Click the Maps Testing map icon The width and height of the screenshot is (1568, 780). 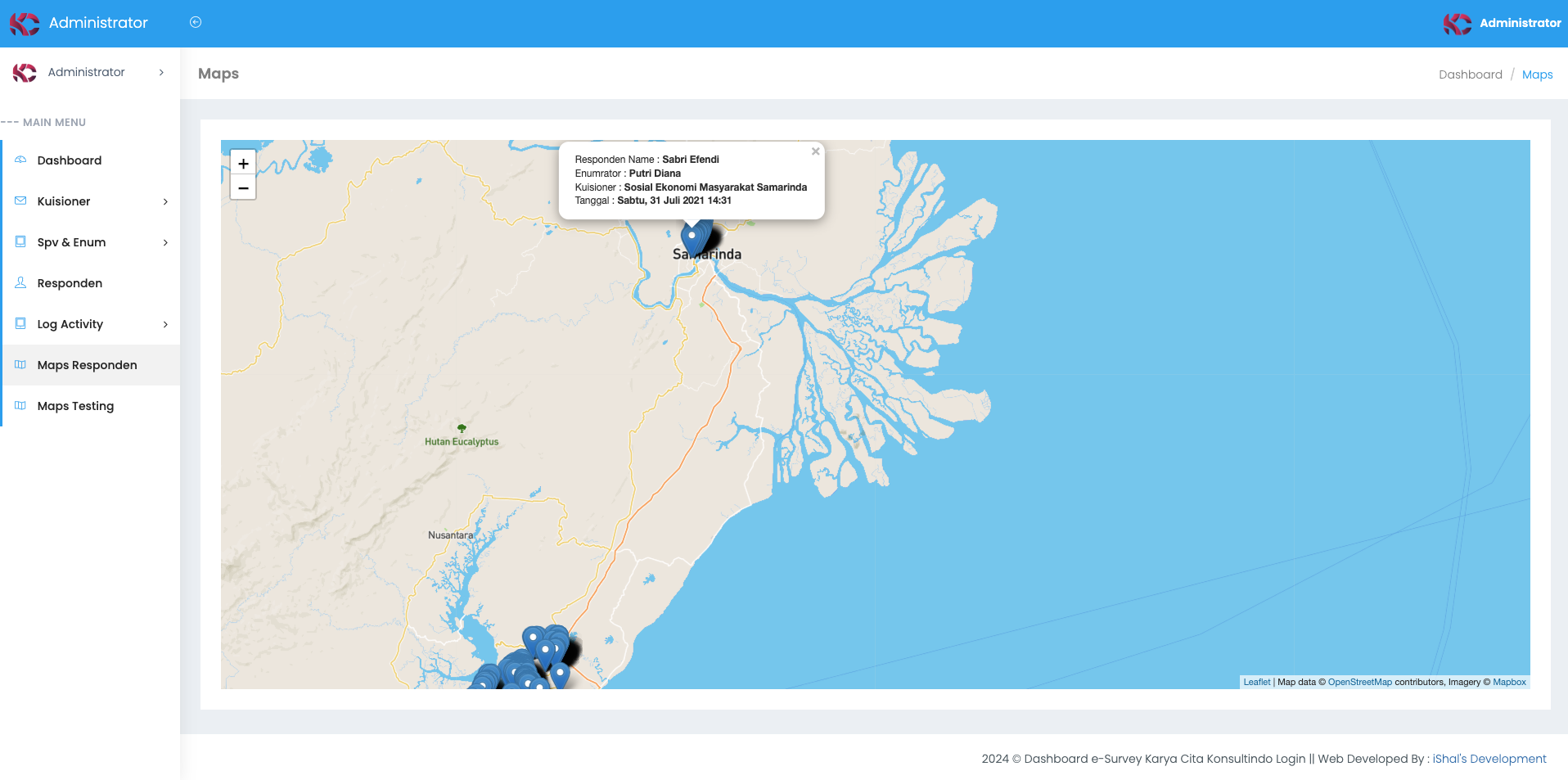pyautogui.click(x=20, y=405)
